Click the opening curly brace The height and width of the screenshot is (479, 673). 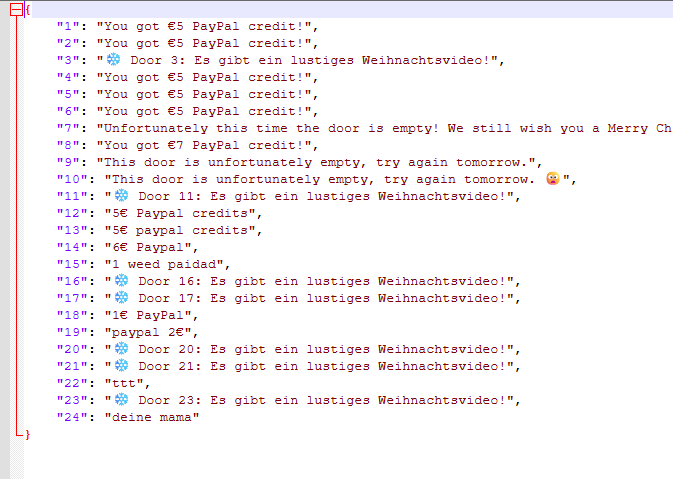28,9
